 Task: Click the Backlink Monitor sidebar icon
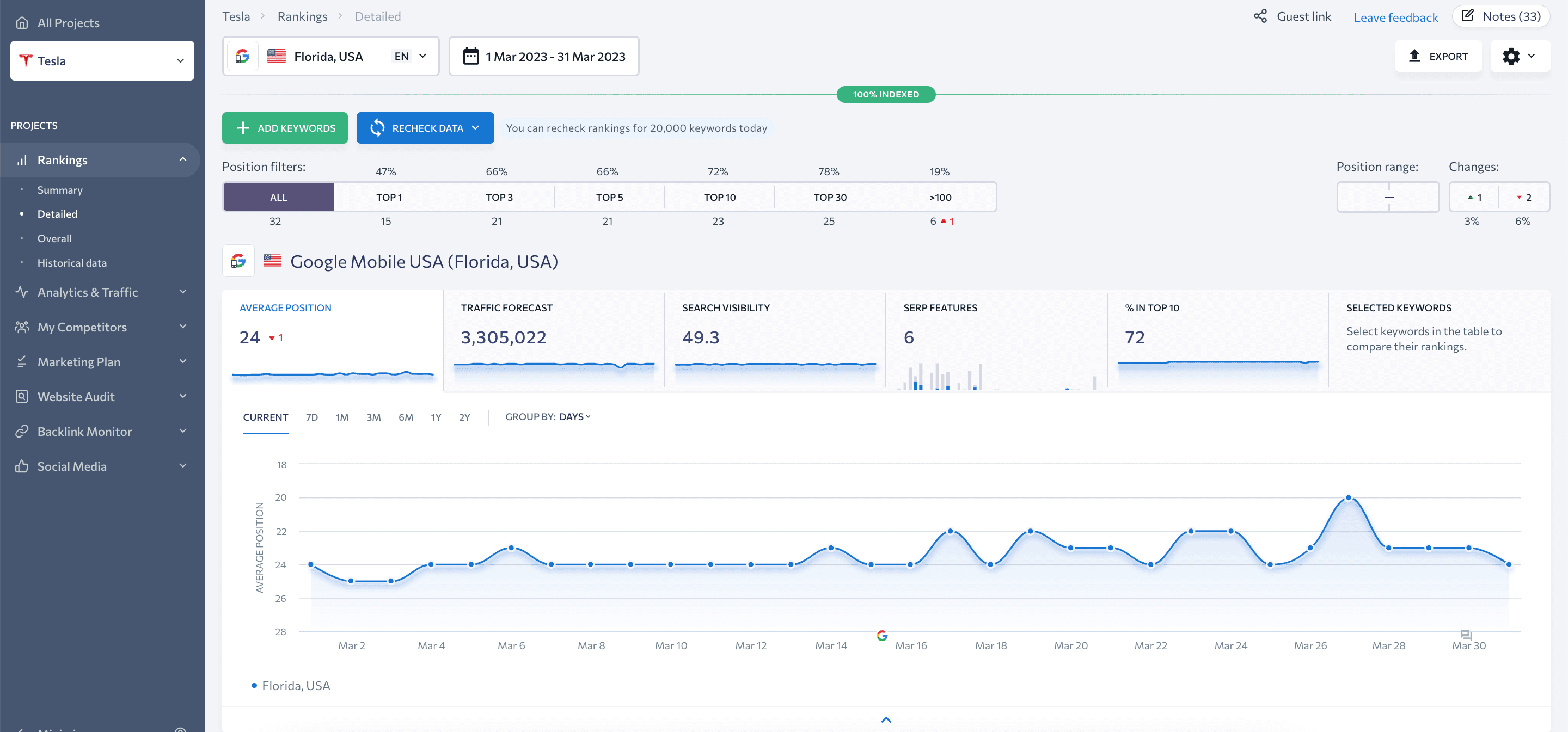pyautogui.click(x=20, y=431)
